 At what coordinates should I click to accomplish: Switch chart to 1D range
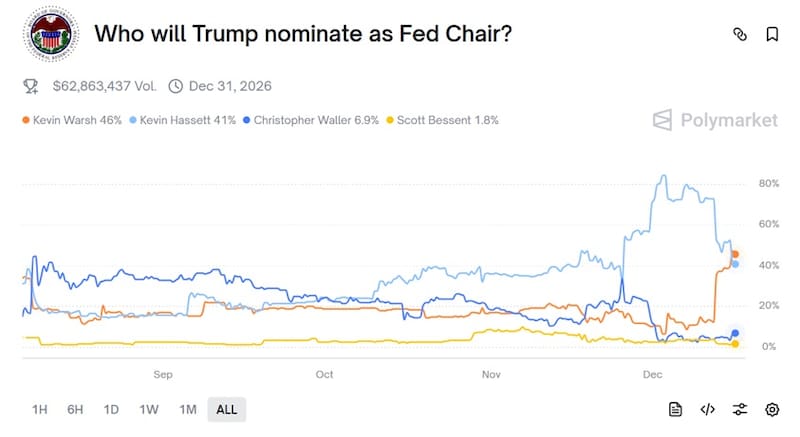(111, 409)
